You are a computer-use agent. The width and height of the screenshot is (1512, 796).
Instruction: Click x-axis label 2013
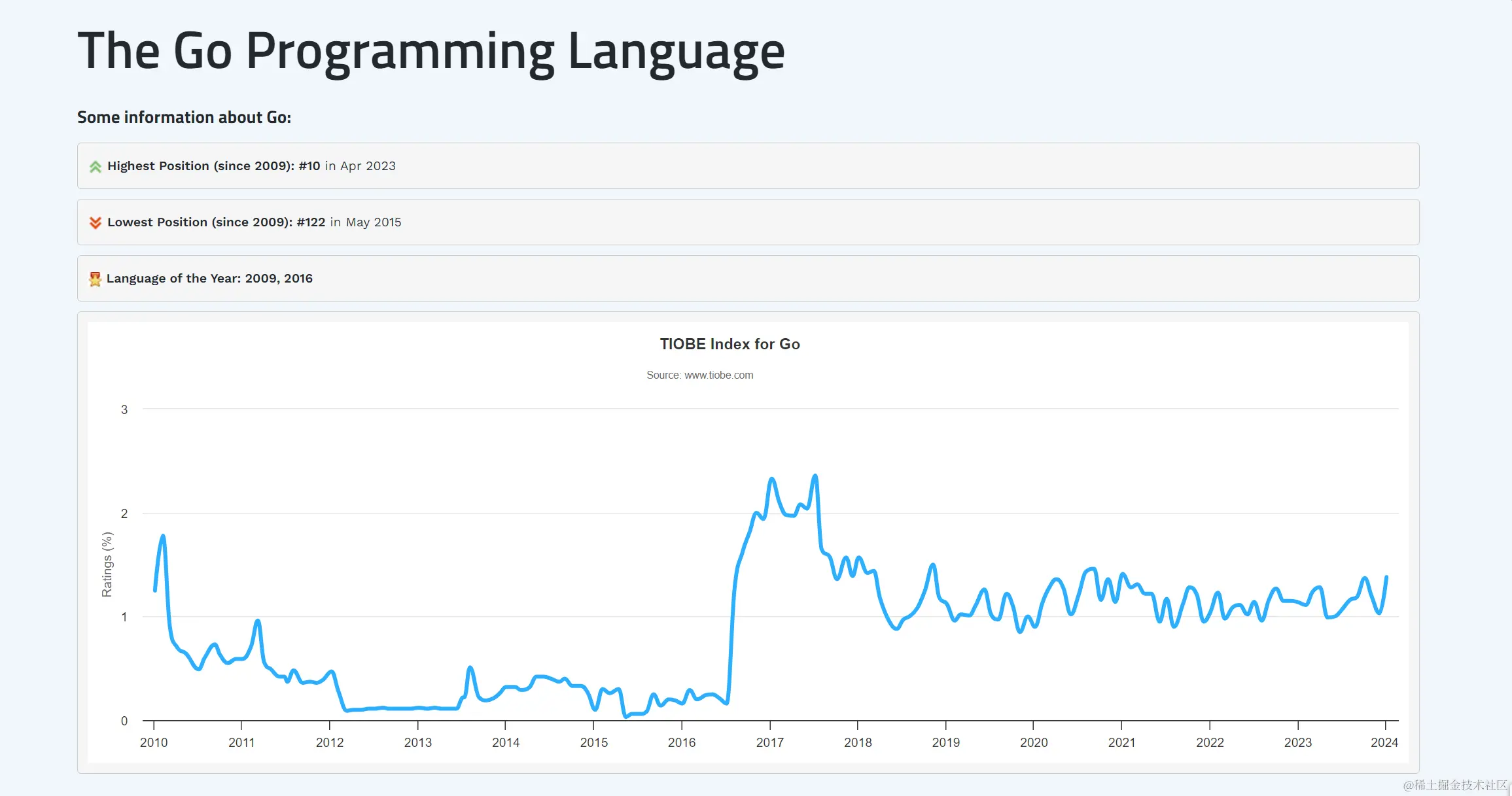[x=418, y=743]
